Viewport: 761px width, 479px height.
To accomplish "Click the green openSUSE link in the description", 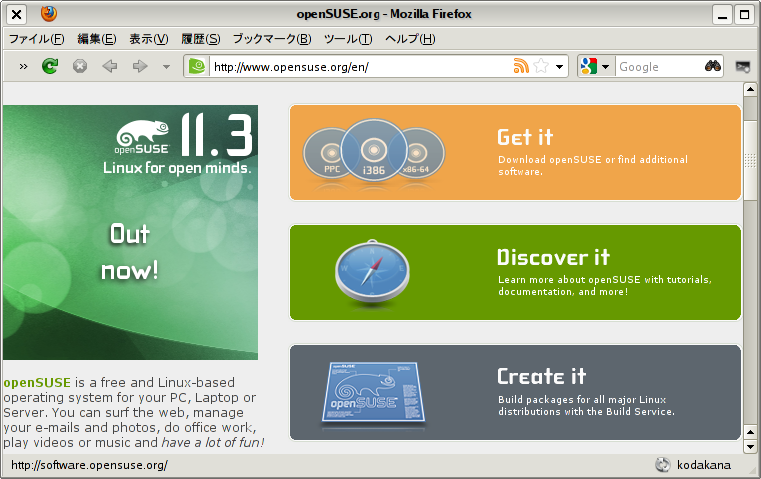I will (x=37, y=382).
